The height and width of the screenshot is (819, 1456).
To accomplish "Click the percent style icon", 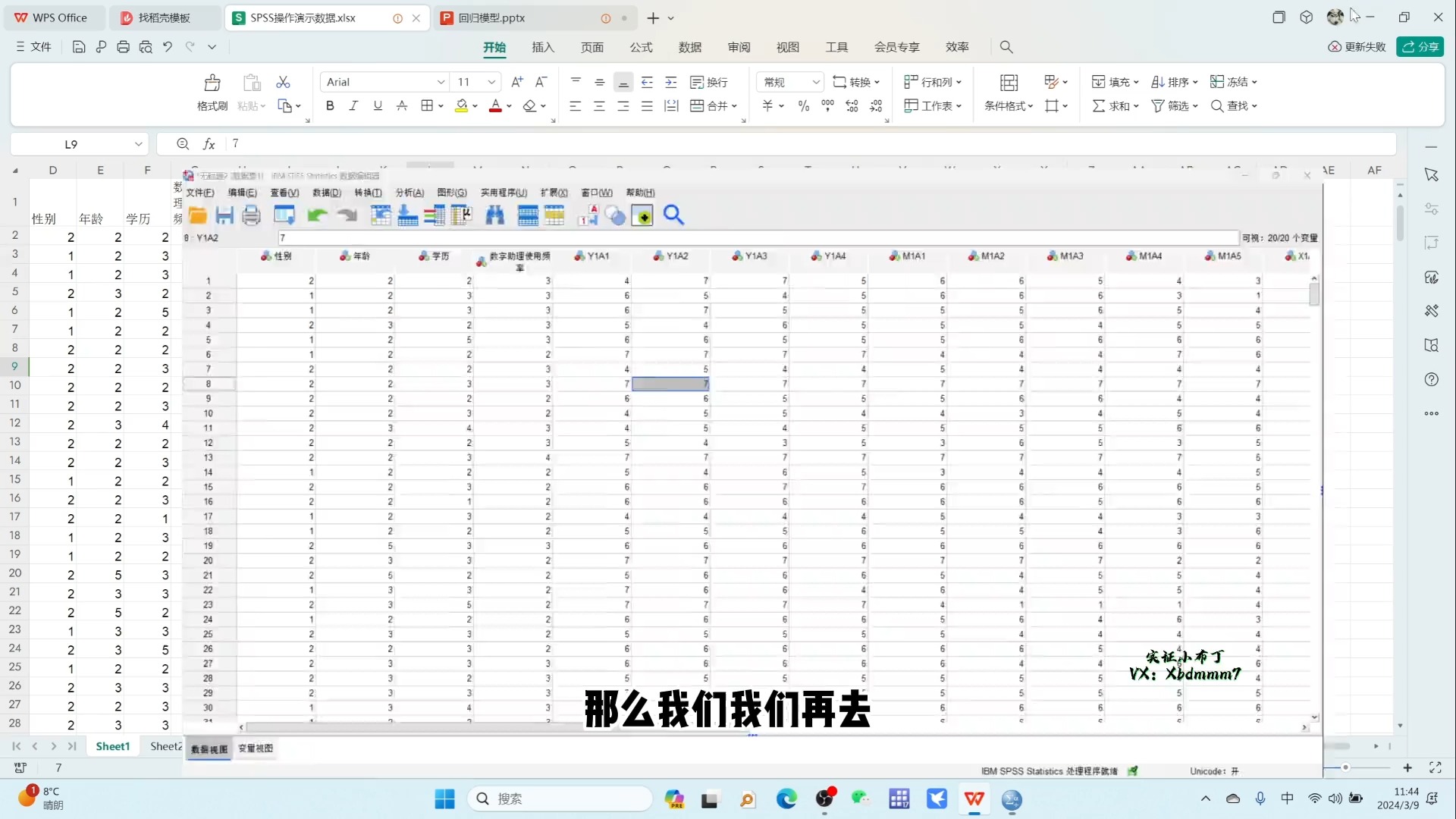I will pyautogui.click(x=804, y=106).
